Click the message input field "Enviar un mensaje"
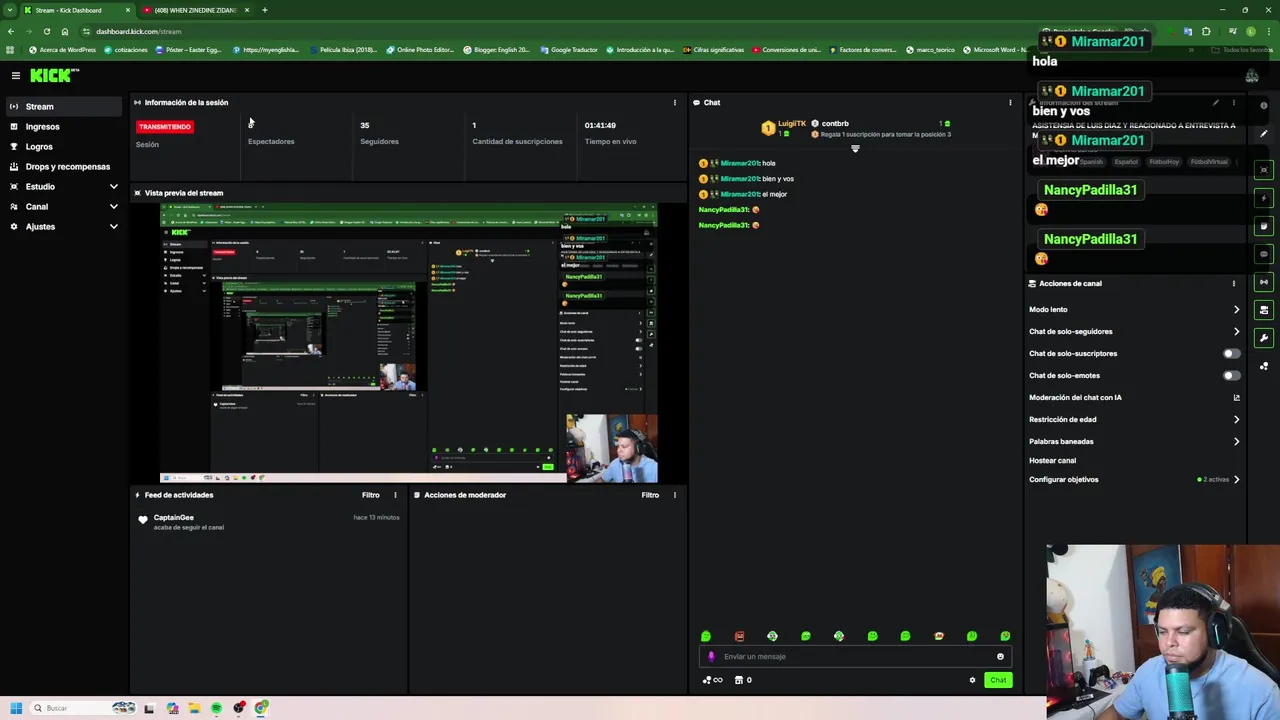Image resolution: width=1280 pixels, height=720 pixels. click(x=856, y=657)
